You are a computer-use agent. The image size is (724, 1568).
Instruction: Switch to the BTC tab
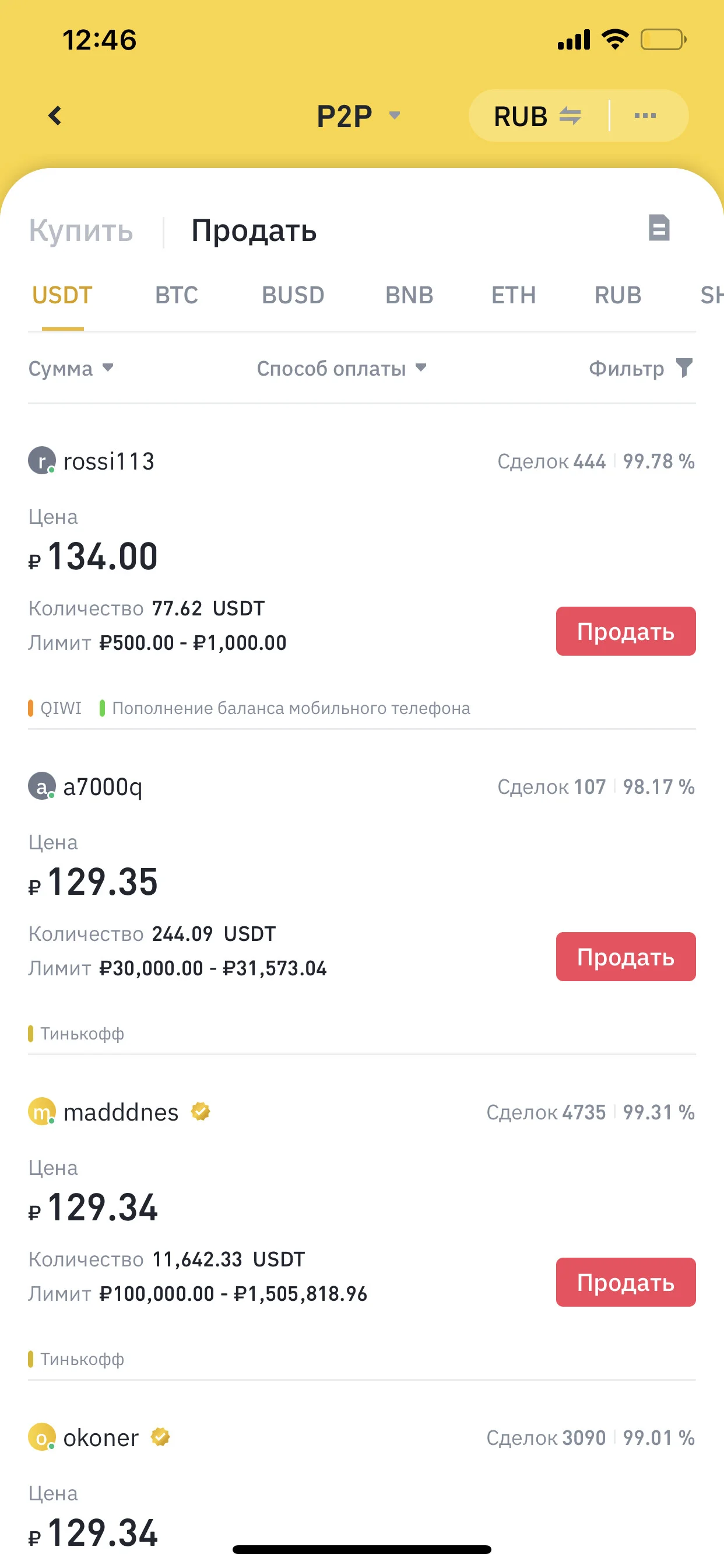coord(177,295)
